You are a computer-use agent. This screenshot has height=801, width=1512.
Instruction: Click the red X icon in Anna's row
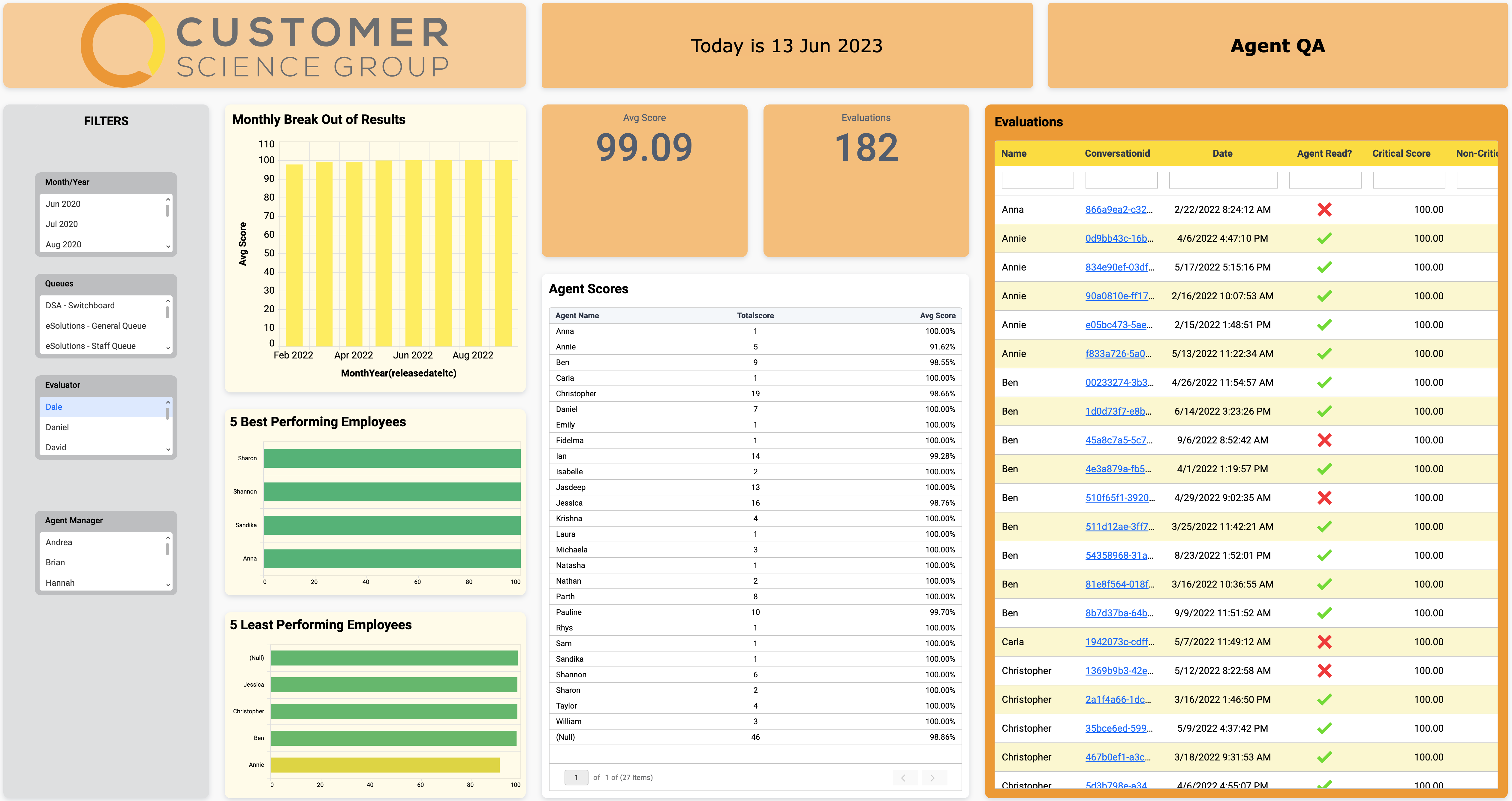click(x=1324, y=210)
